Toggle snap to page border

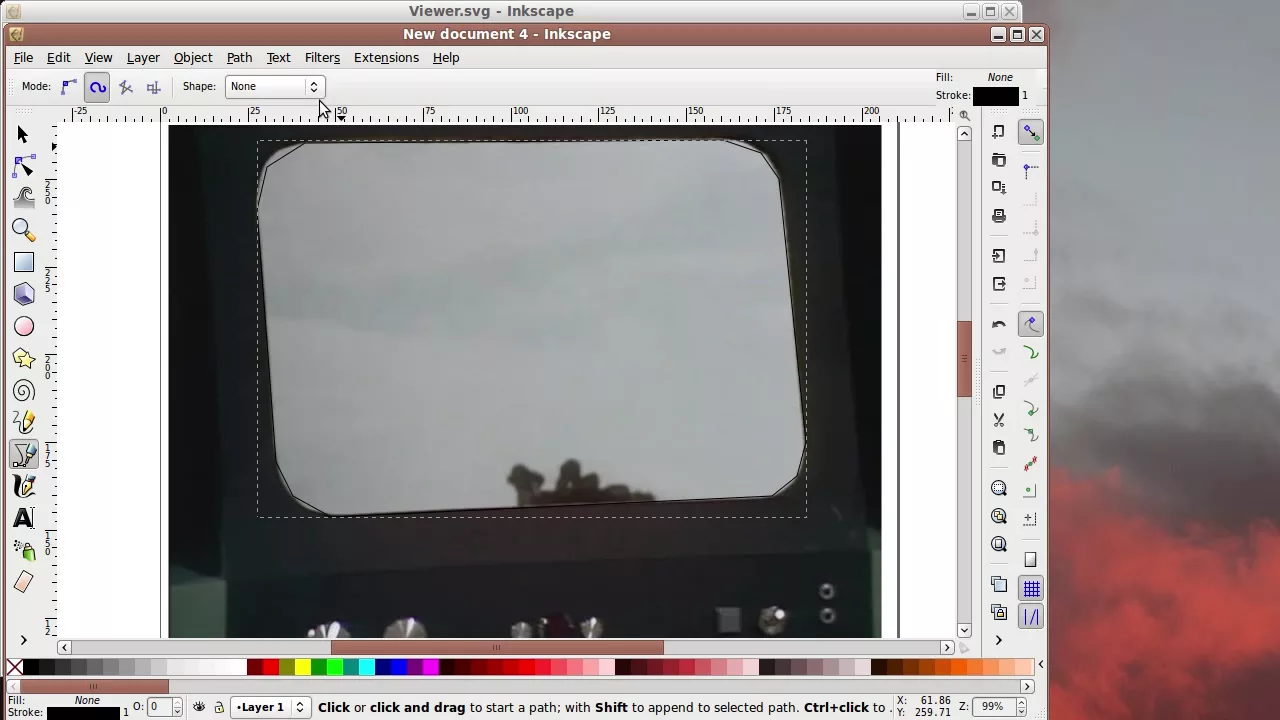point(1031,560)
